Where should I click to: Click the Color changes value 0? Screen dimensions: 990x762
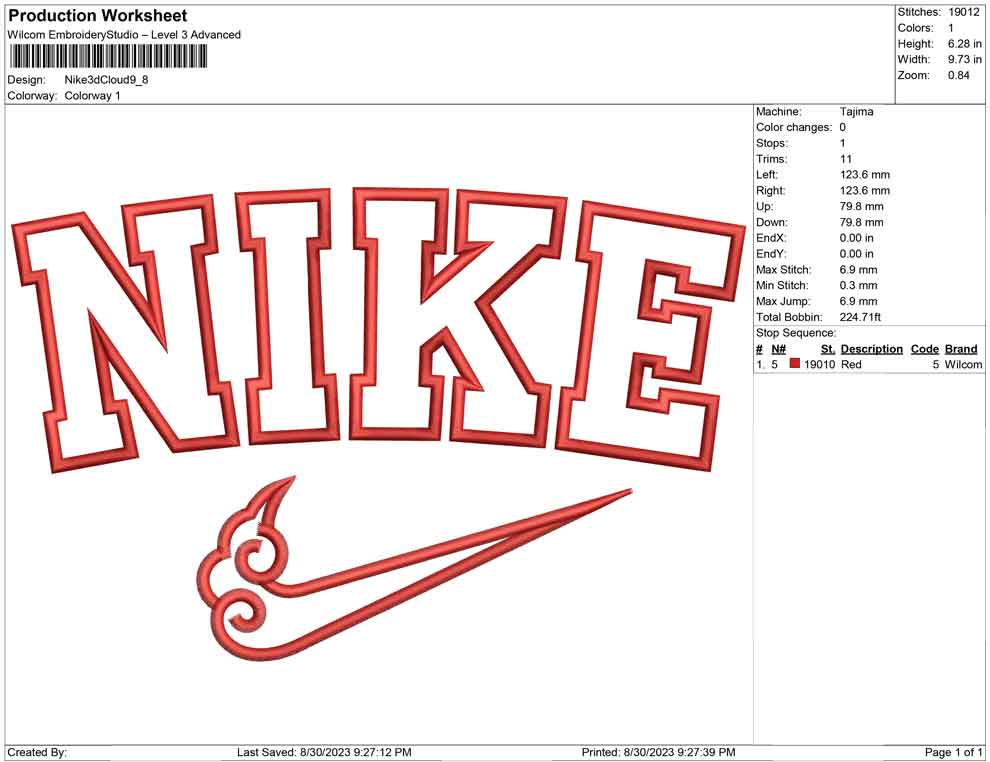(x=842, y=128)
